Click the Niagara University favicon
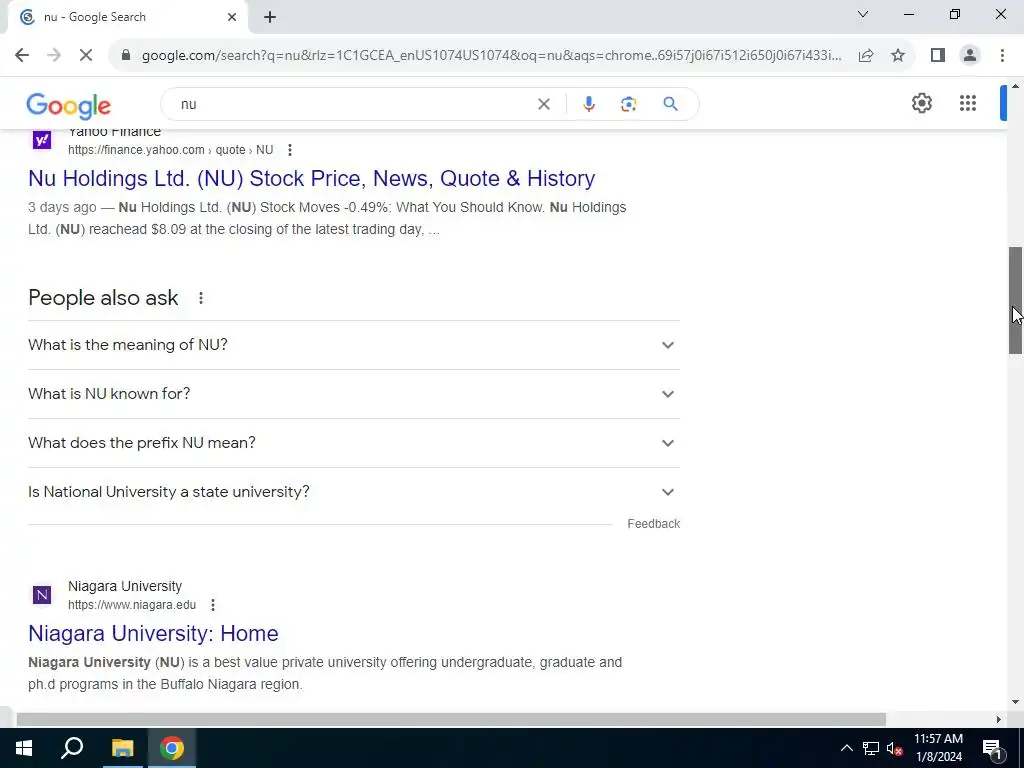The image size is (1024, 768). pyautogui.click(x=42, y=595)
